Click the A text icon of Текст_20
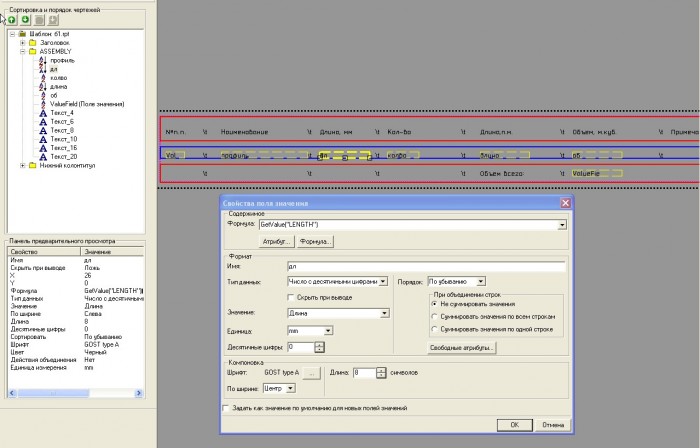Screen dimensions: 700x448 pyautogui.click(x=43, y=157)
